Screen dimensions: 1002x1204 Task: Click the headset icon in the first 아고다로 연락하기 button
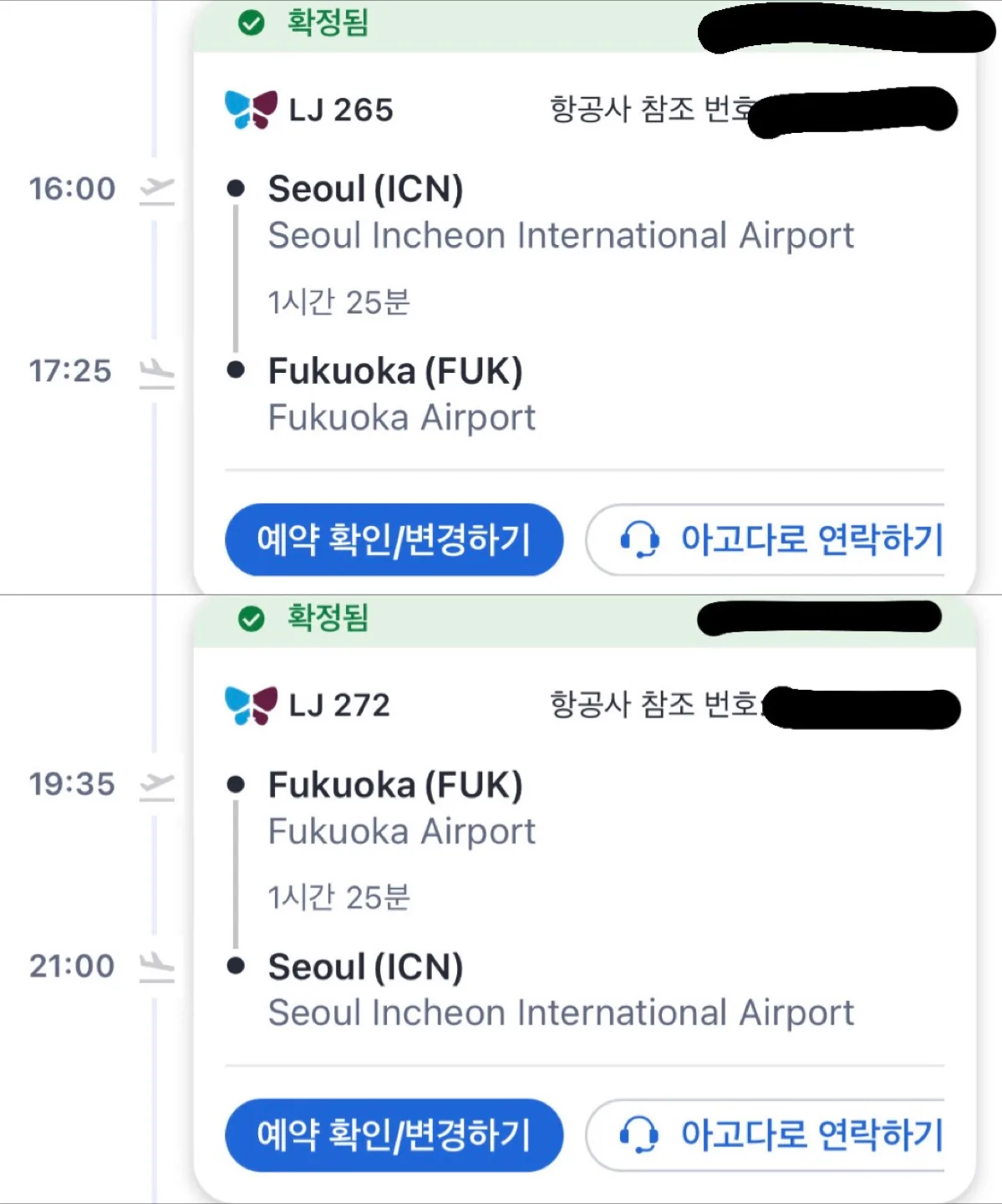(x=639, y=539)
